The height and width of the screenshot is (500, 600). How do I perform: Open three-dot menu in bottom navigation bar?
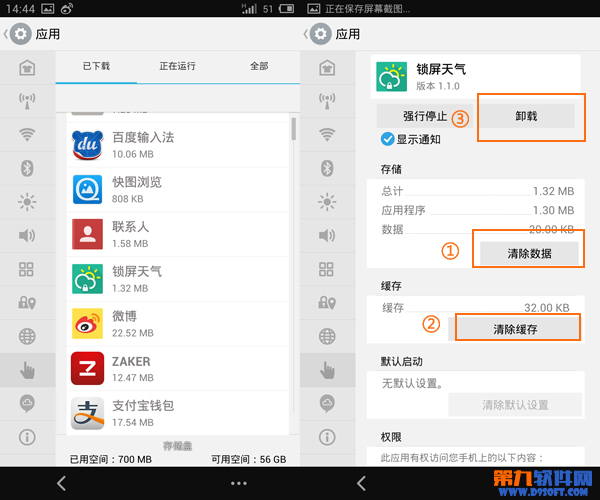click(239, 484)
